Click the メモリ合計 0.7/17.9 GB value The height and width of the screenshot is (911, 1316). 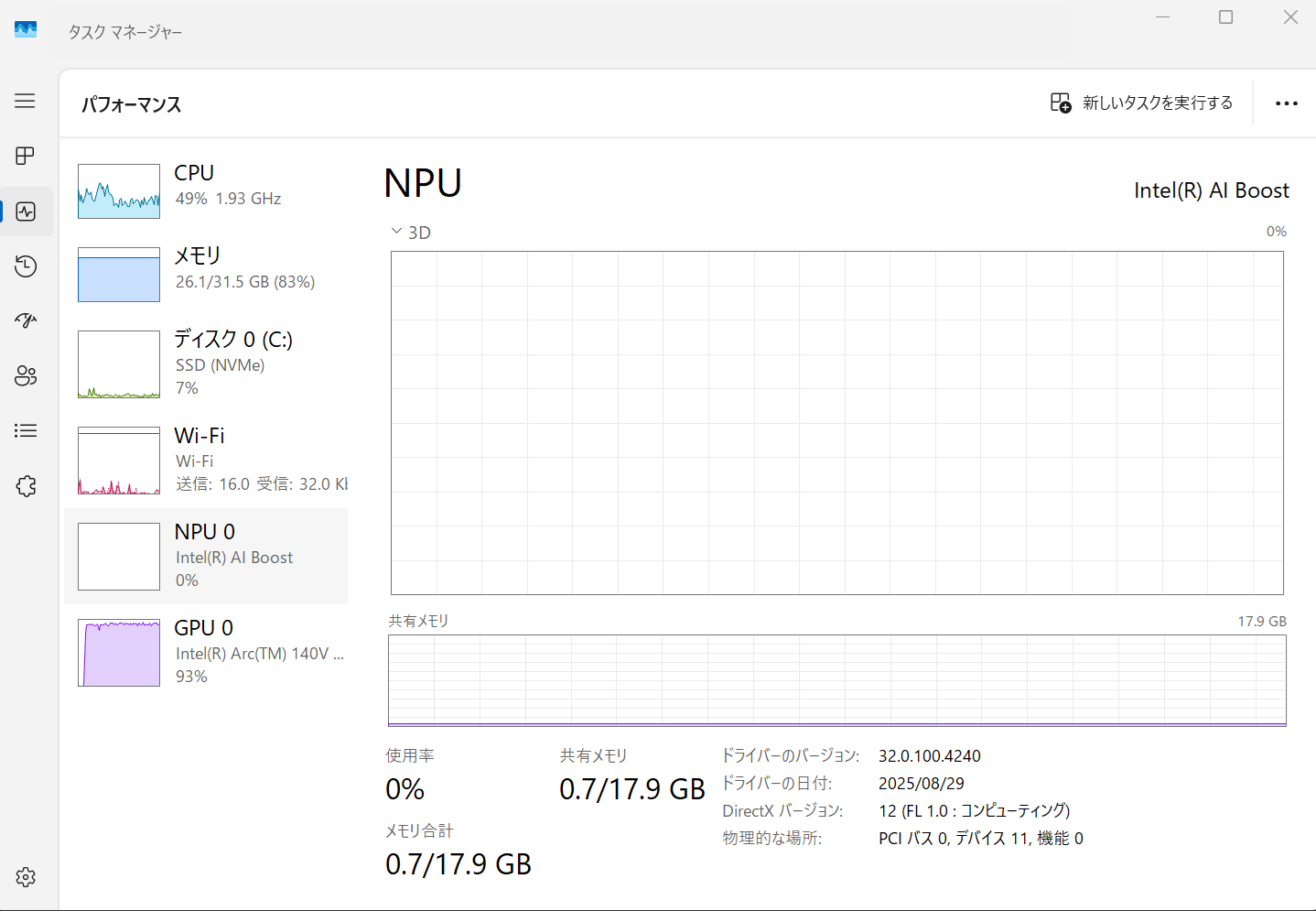coord(458,864)
